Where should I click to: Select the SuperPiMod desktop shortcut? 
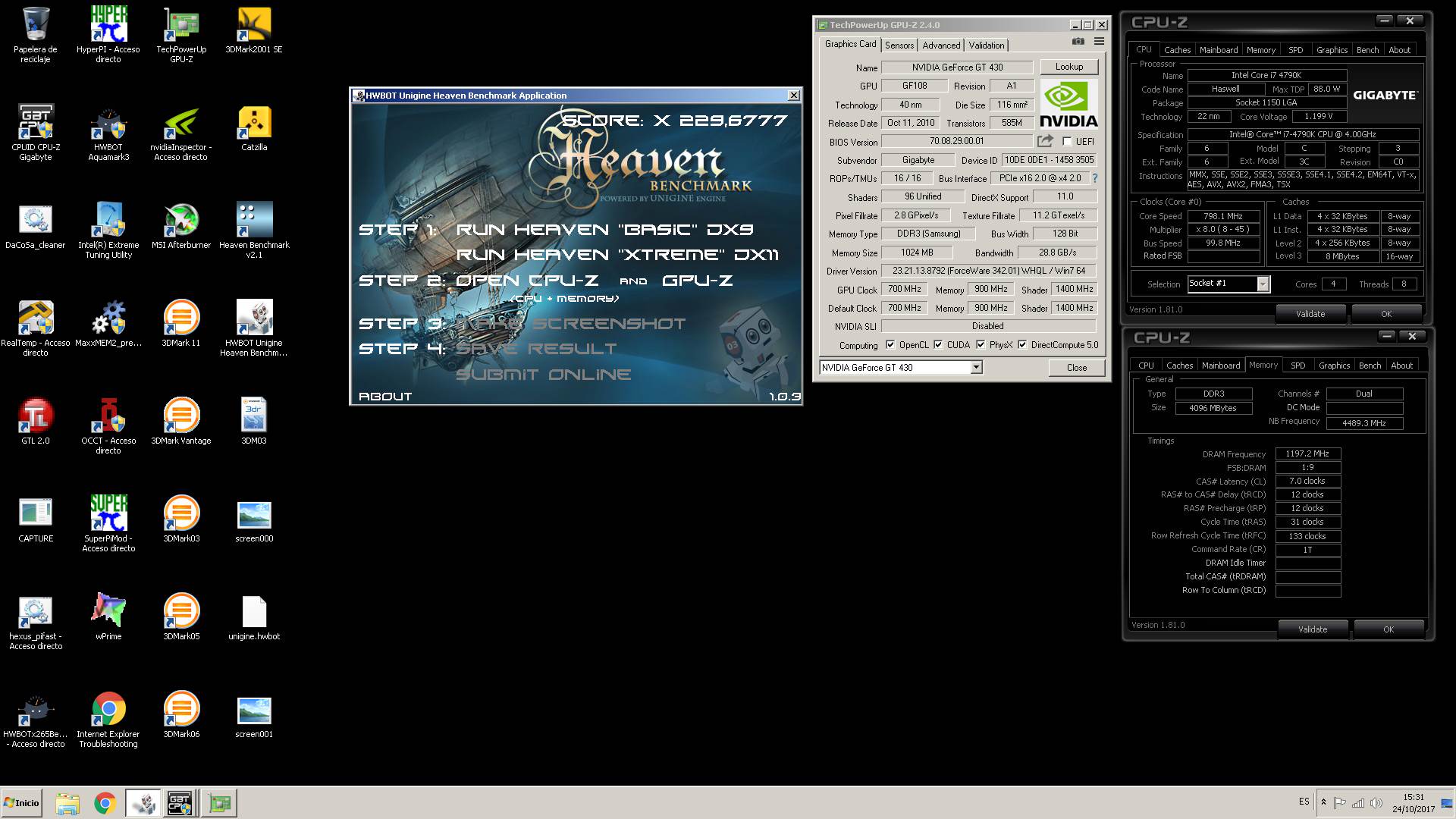[108, 523]
